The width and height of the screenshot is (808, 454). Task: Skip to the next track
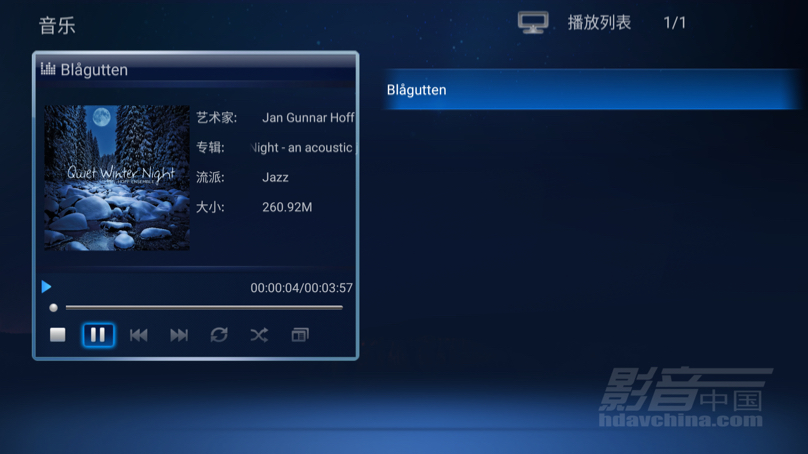pyautogui.click(x=179, y=335)
